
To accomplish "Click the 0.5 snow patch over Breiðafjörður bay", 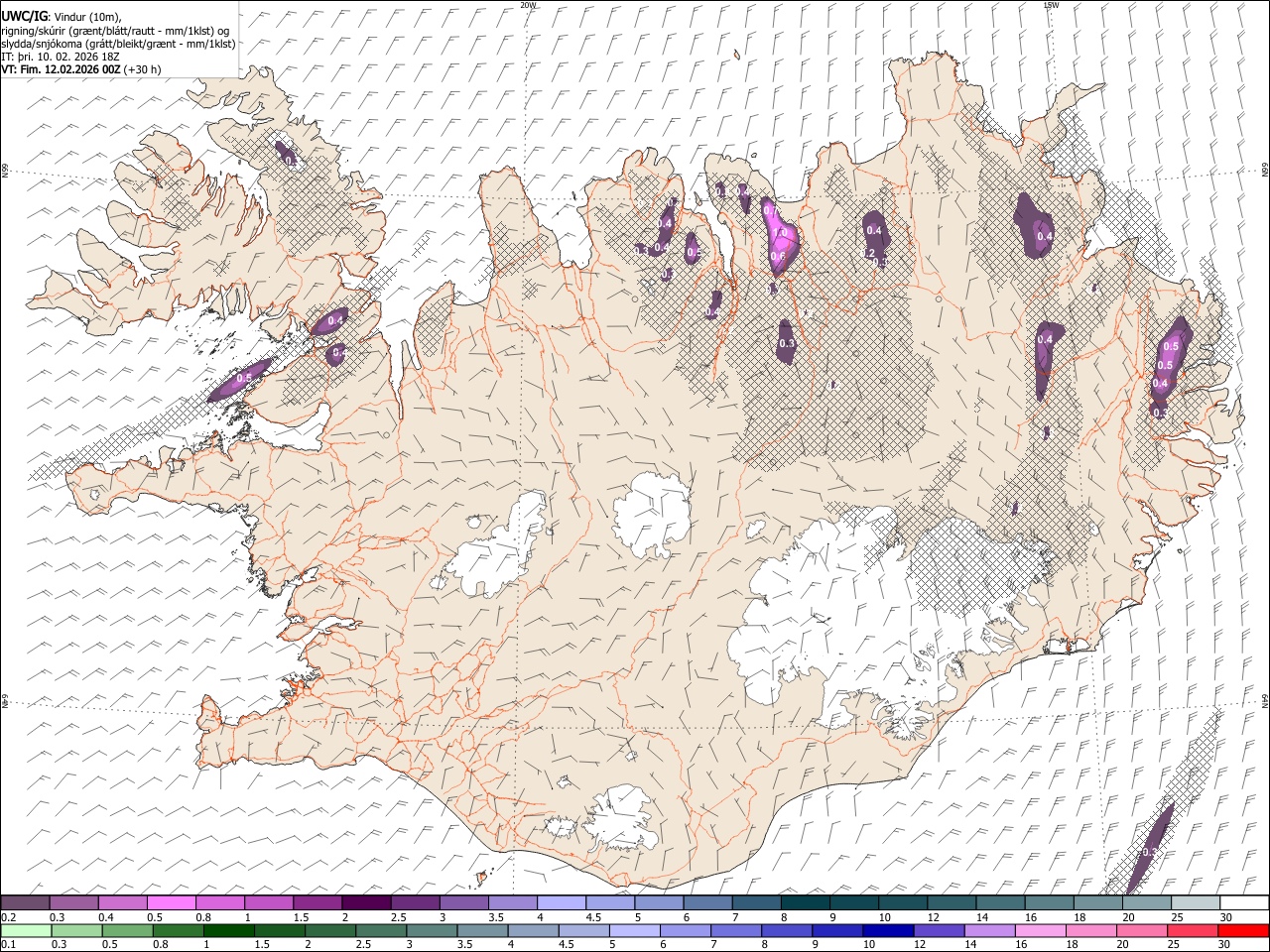I will tap(241, 379).
